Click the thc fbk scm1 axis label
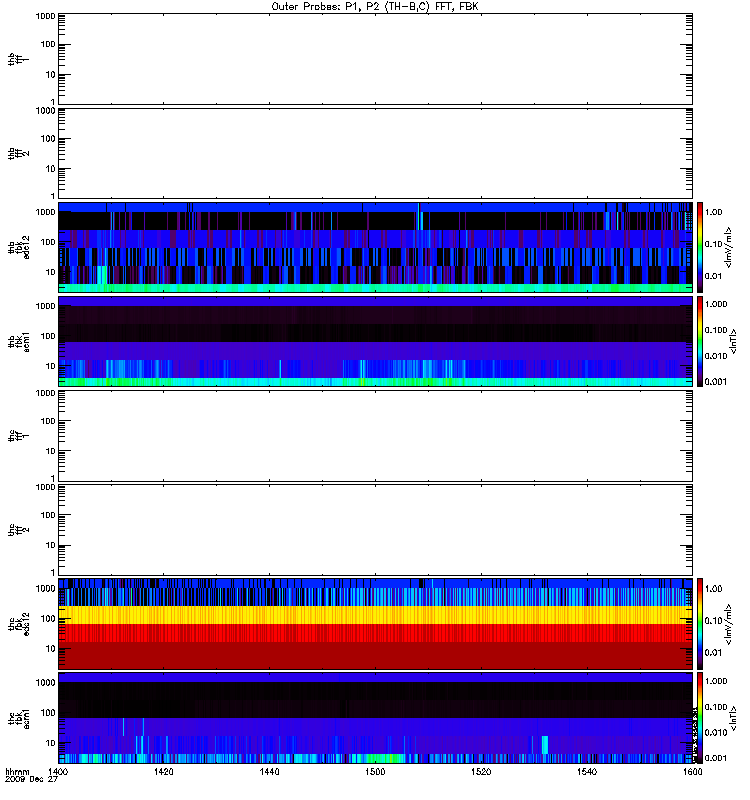Viewport: 750px width, 800px height. click(x=19, y=718)
